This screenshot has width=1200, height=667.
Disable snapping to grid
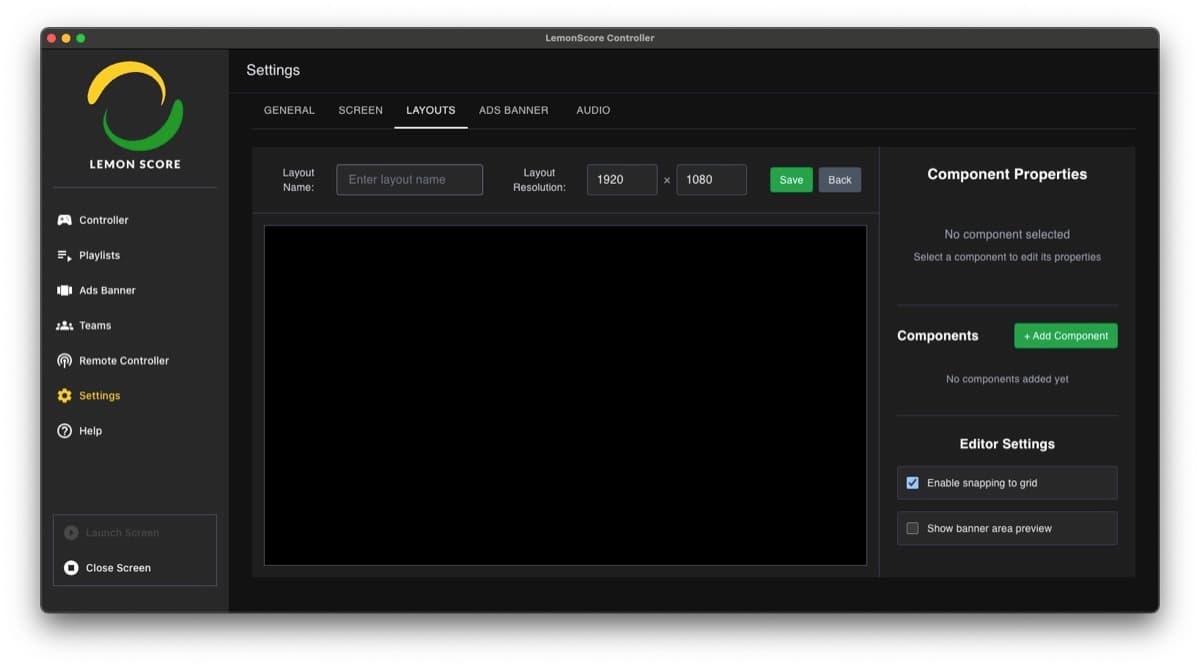pyautogui.click(x=912, y=482)
